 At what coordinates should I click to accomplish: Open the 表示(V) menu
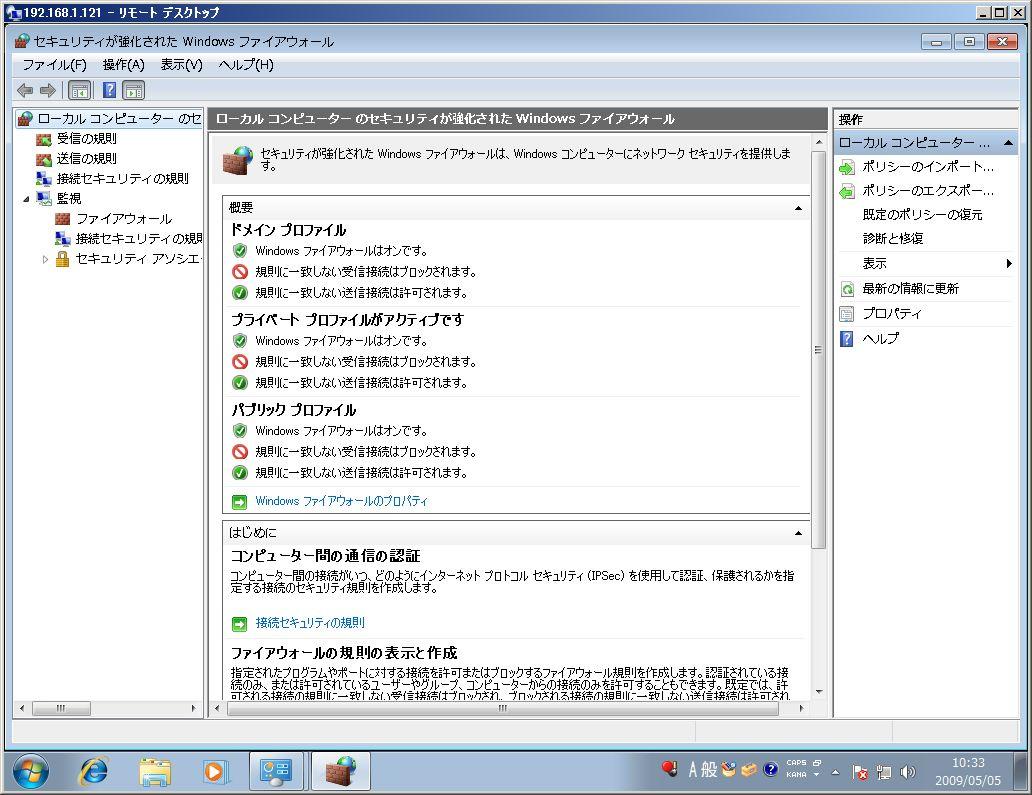tap(182, 64)
